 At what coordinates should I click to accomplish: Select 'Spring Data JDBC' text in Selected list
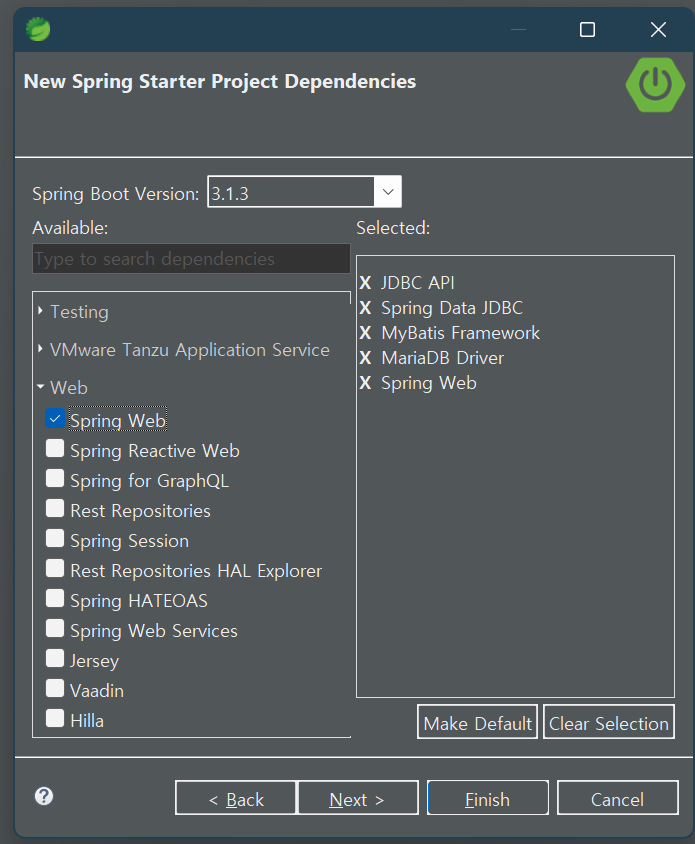452,308
